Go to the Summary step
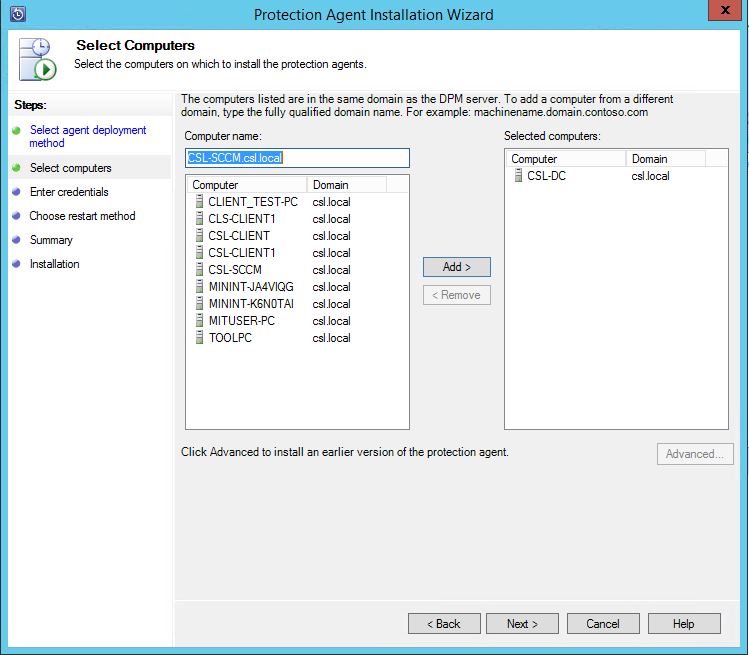Viewport: 749px width, 655px height. point(51,240)
